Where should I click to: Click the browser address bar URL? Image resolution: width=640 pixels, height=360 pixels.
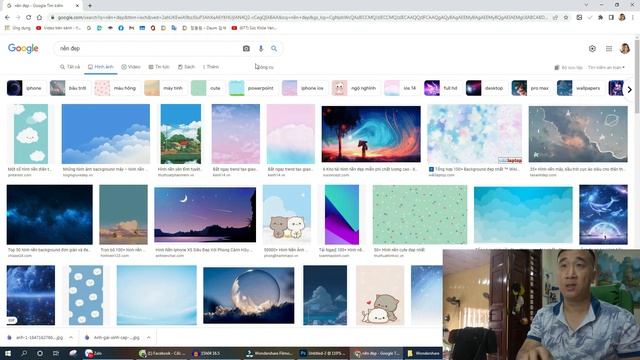[x=302, y=17]
